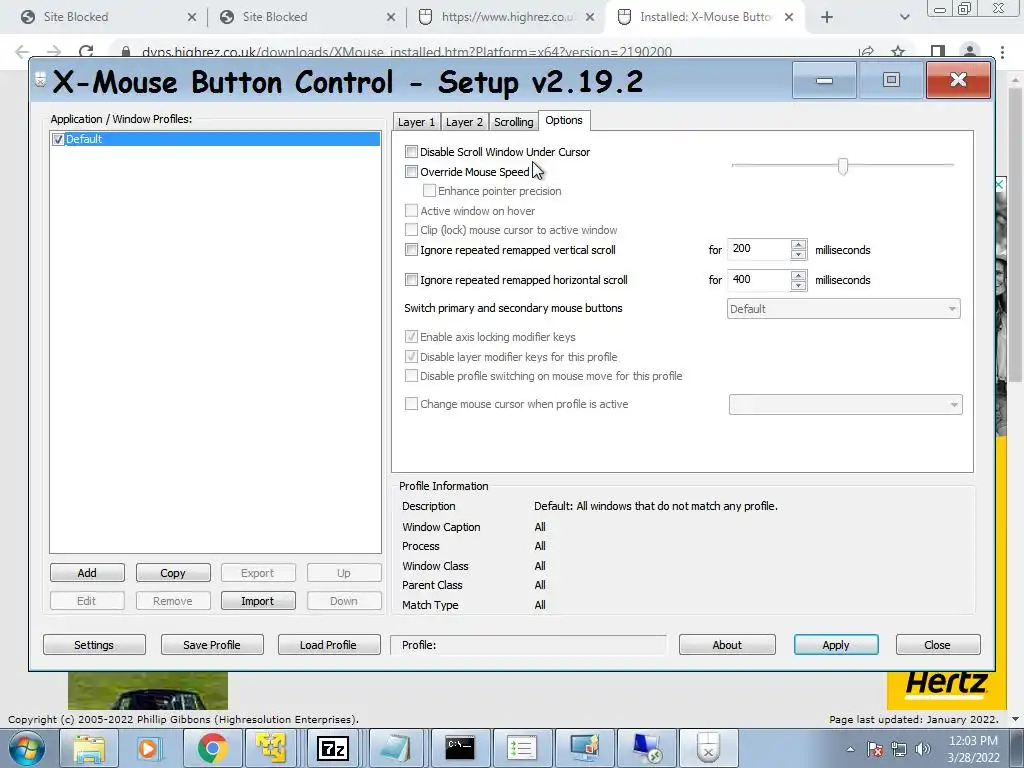Check Ignore repeated remapped vertical scroll
Image resolution: width=1024 pixels, height=768 pixels.
pos(411,249)
